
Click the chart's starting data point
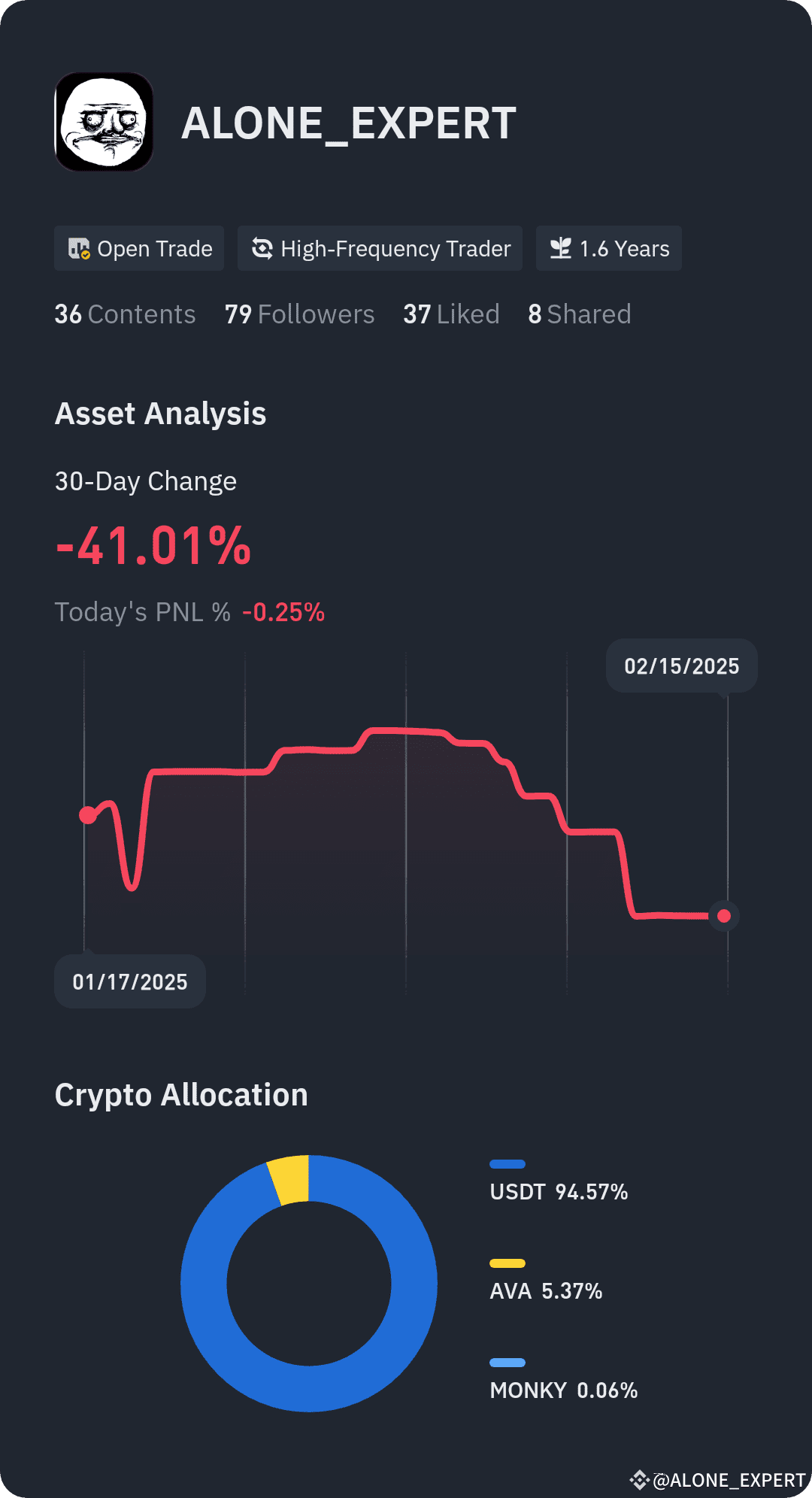point(88,815)
